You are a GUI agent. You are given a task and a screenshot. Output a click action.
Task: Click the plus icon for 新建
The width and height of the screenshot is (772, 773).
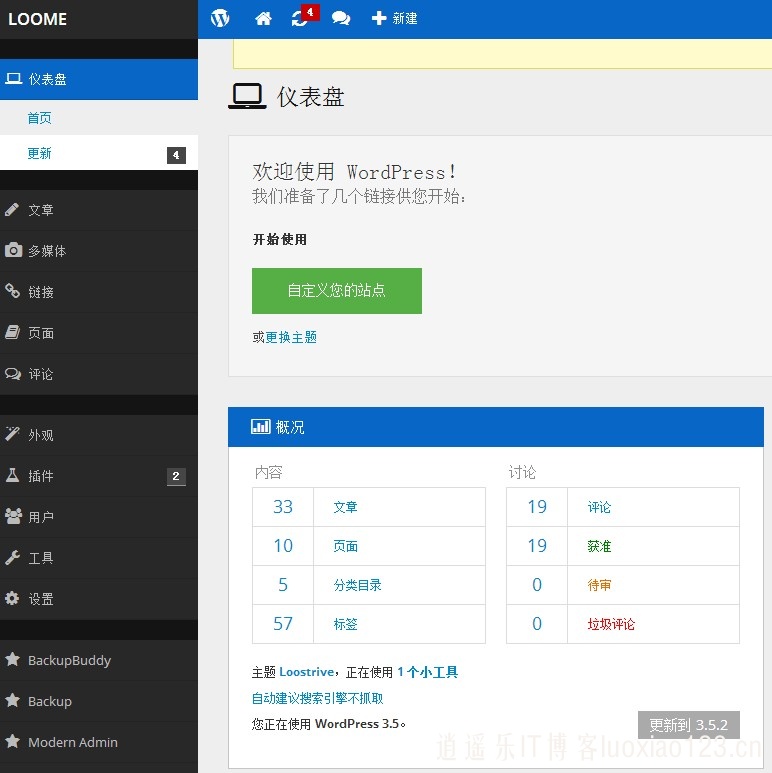(379, 18)
